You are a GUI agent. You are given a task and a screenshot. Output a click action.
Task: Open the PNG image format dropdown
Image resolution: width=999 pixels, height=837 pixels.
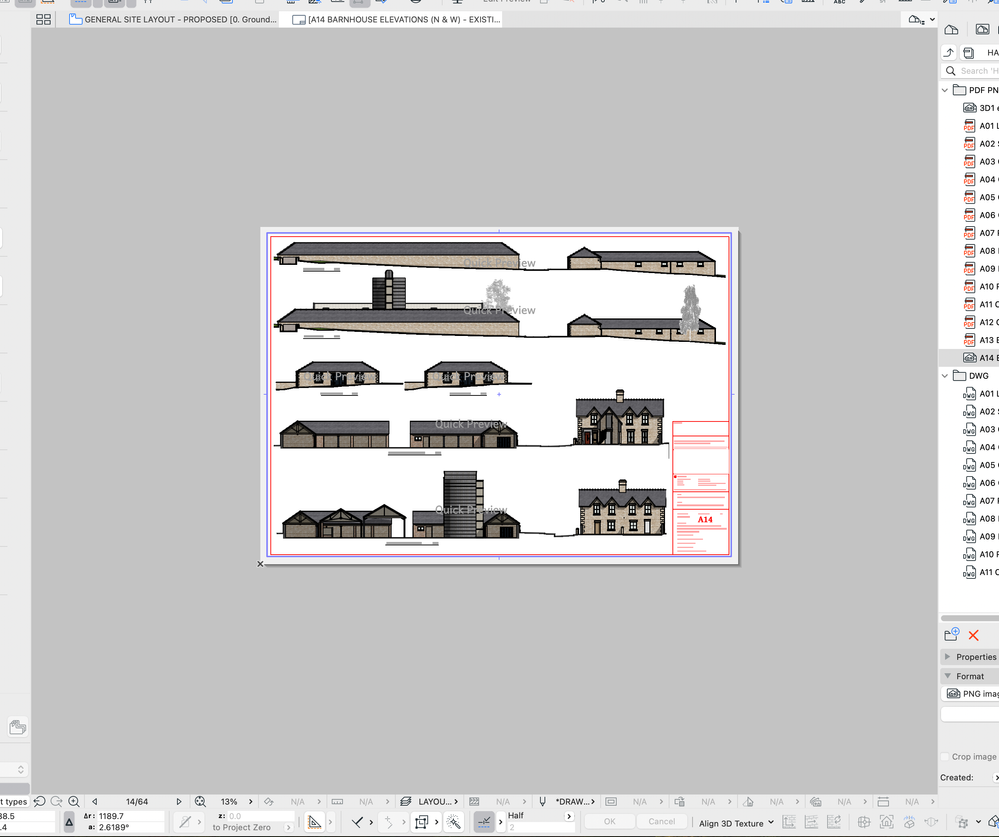tap(970, 694)
